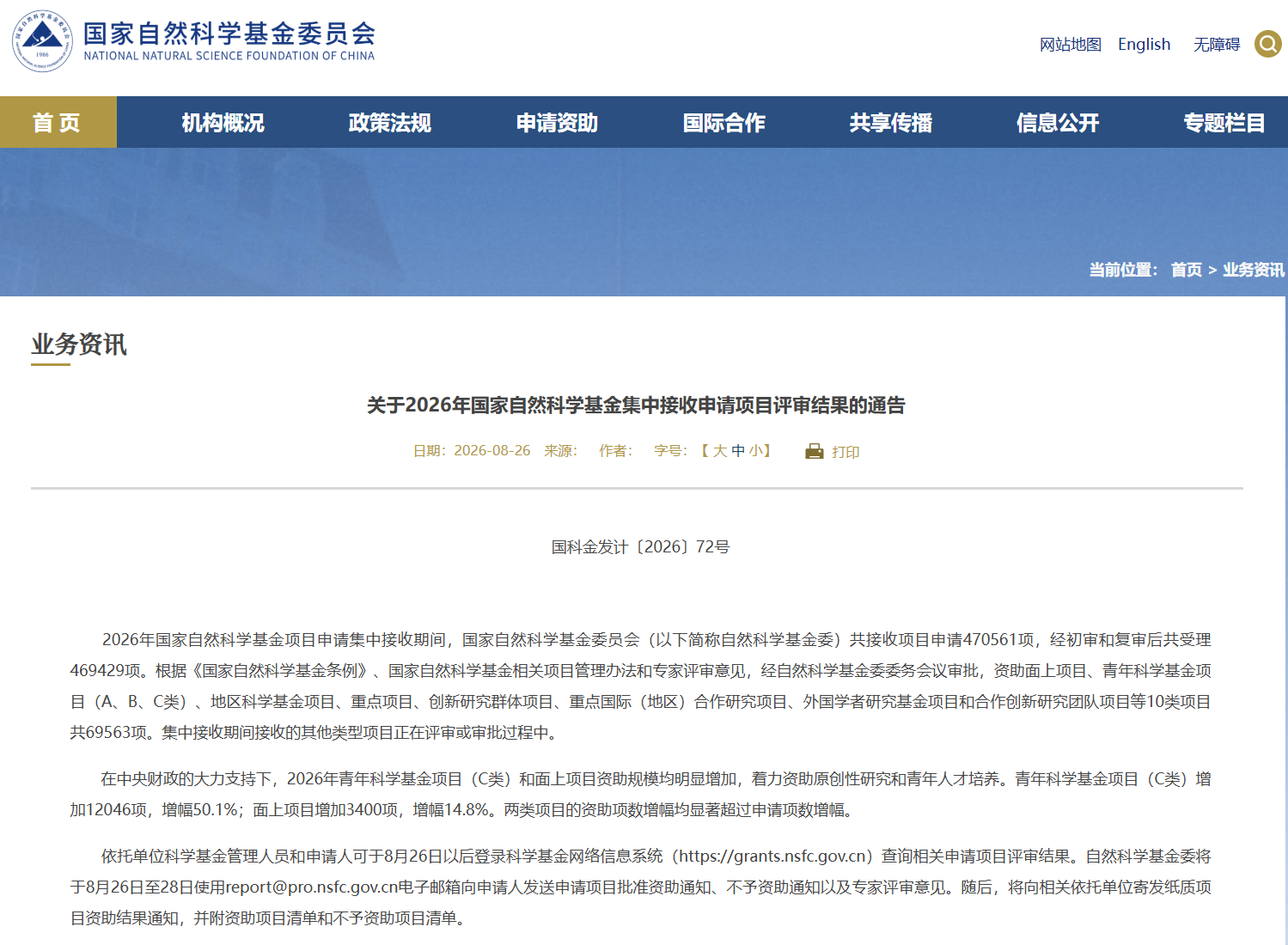Viewport: 1288px width, 945px height.
Task: Open the 首页 navigation tab
Action: [x=58, y=122]
